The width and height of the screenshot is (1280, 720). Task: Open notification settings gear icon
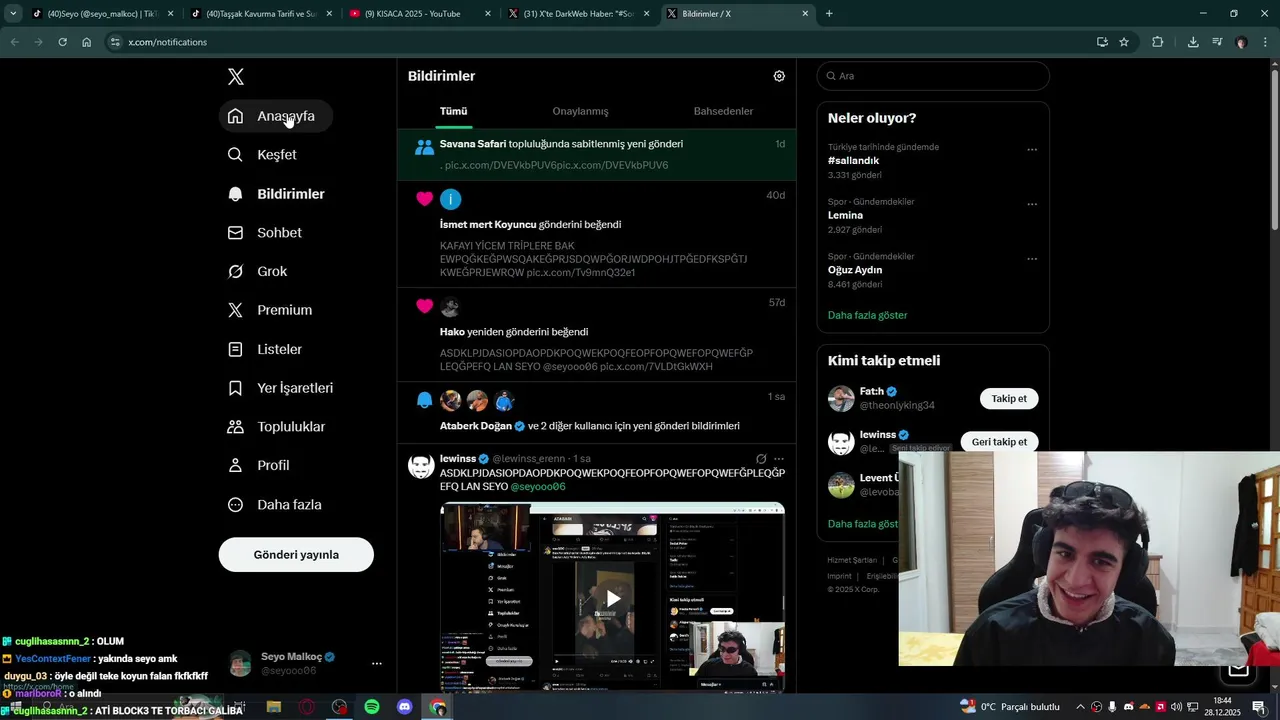click(x=779, y=76)
